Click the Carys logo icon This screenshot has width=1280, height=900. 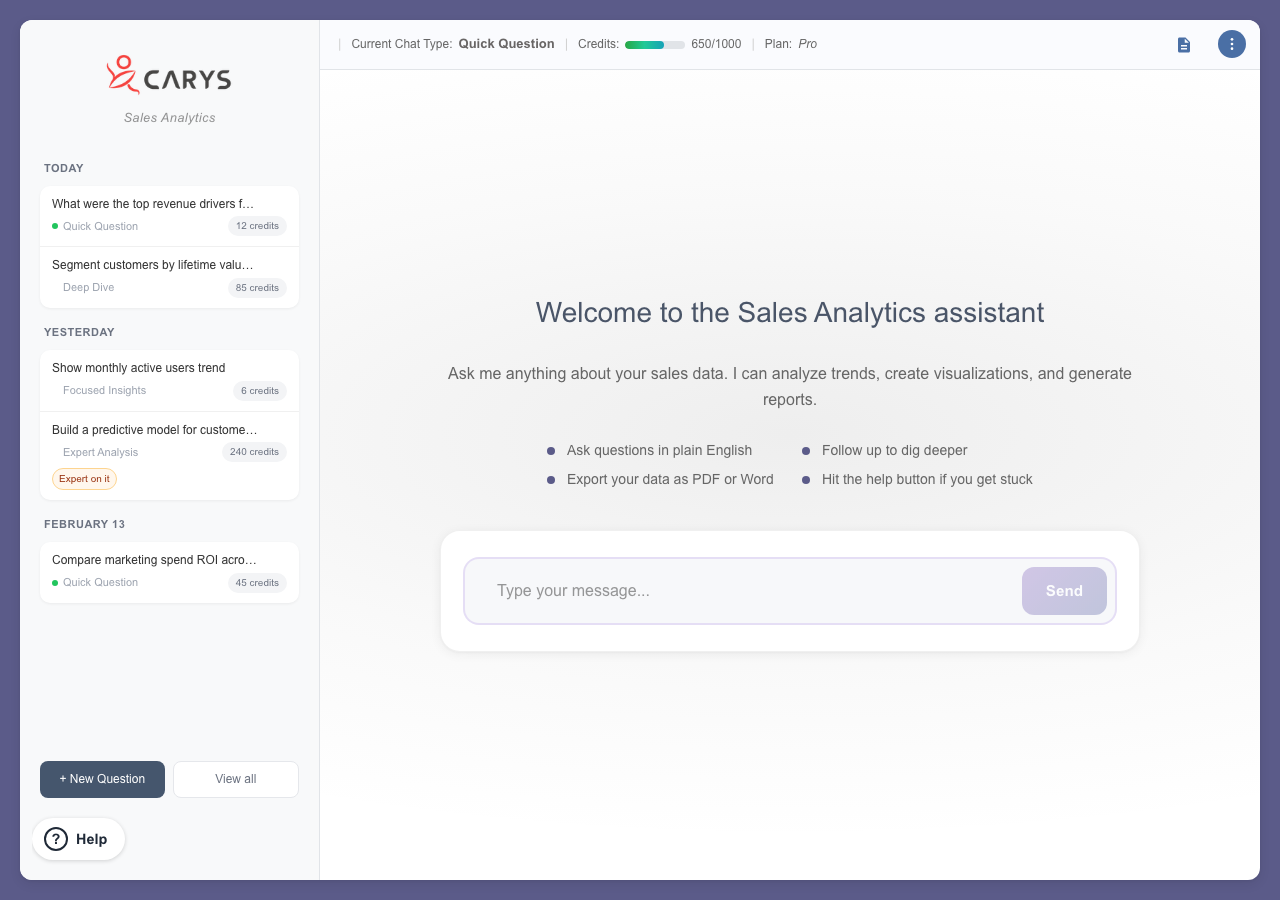123,76
